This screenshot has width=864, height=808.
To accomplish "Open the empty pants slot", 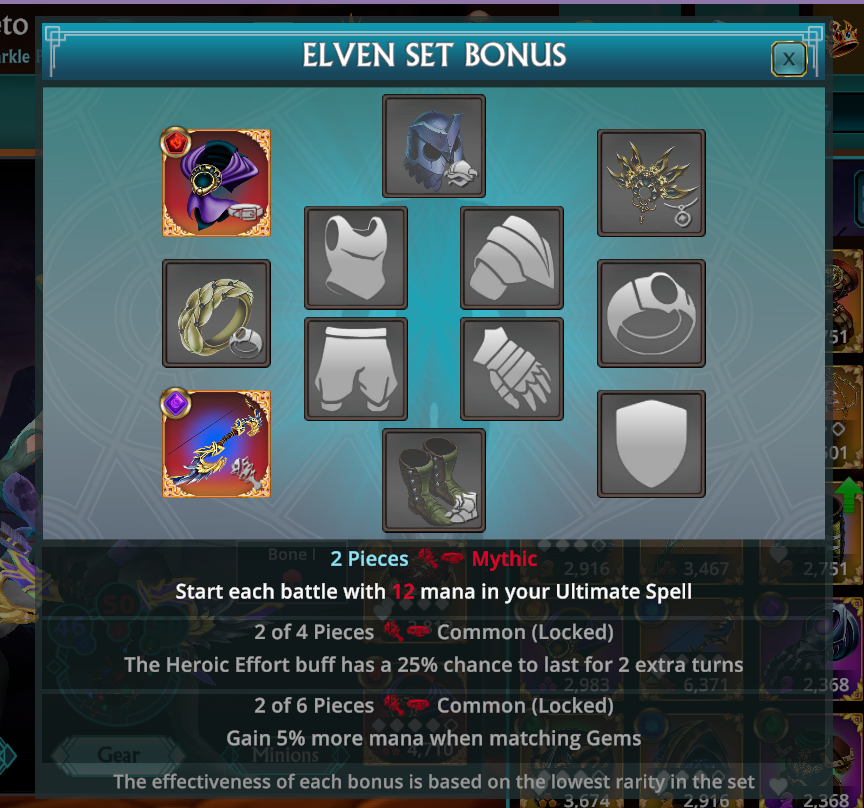I will pos(356,369).
